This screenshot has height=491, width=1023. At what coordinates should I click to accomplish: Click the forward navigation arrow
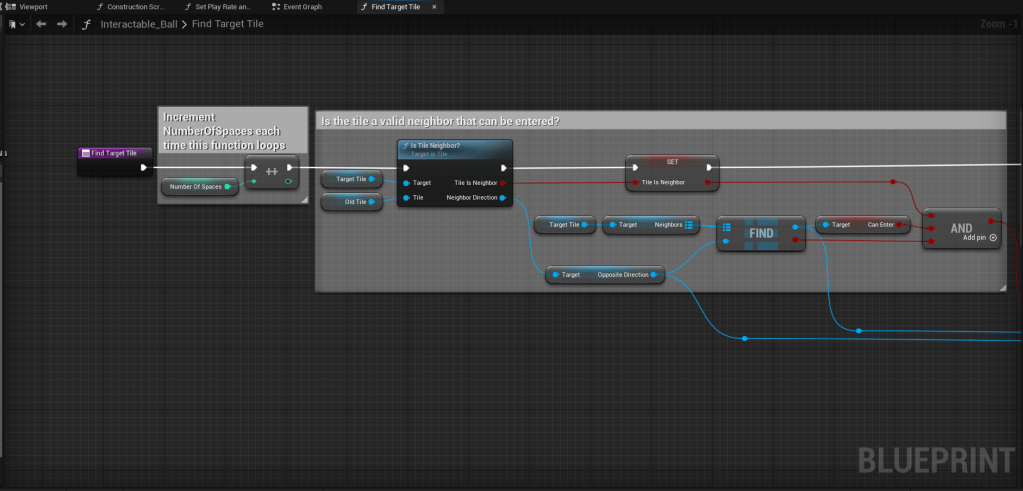click(62, 24)
